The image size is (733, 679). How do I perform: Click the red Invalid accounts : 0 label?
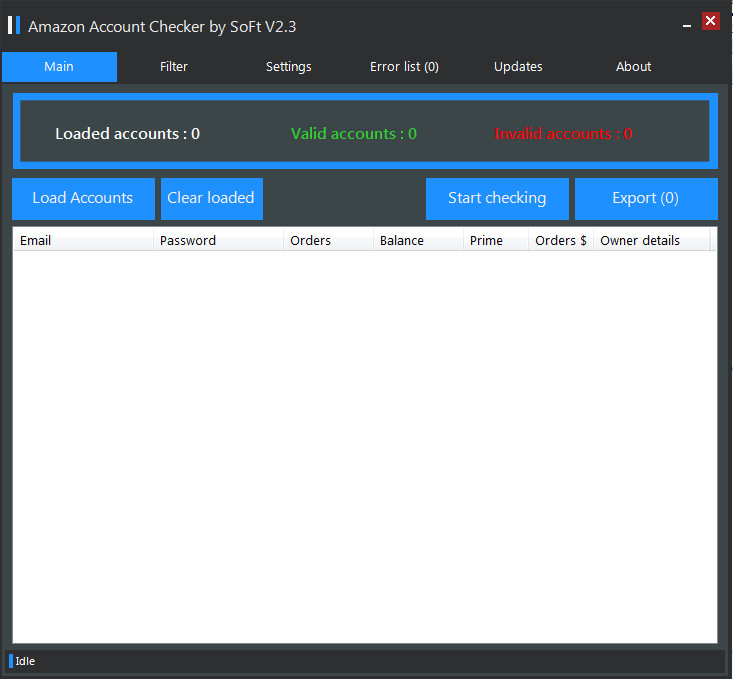(x=563, y=134)
